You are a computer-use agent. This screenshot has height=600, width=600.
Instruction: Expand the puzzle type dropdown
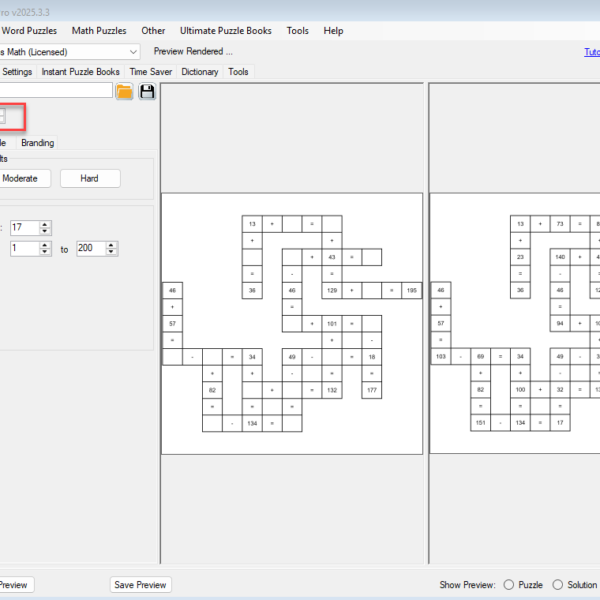[134, 51]
